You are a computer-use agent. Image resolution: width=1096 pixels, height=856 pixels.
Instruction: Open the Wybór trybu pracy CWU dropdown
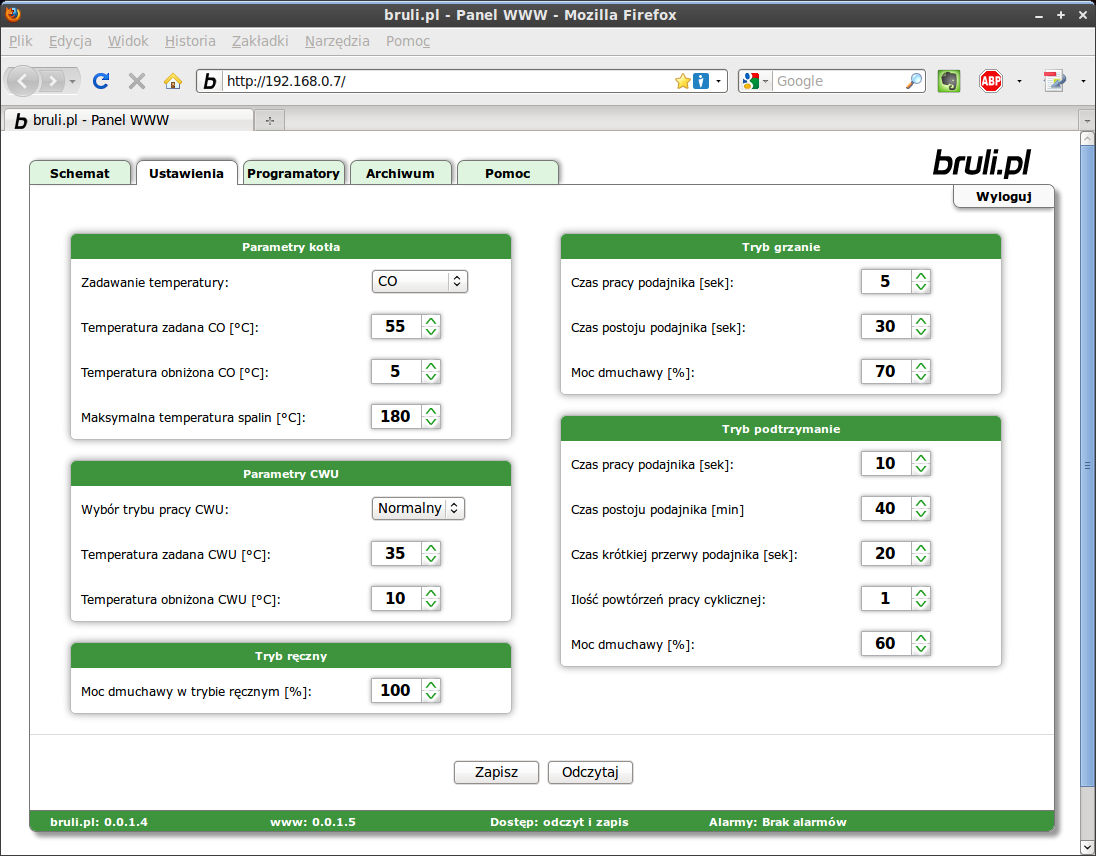coord(418,508)
